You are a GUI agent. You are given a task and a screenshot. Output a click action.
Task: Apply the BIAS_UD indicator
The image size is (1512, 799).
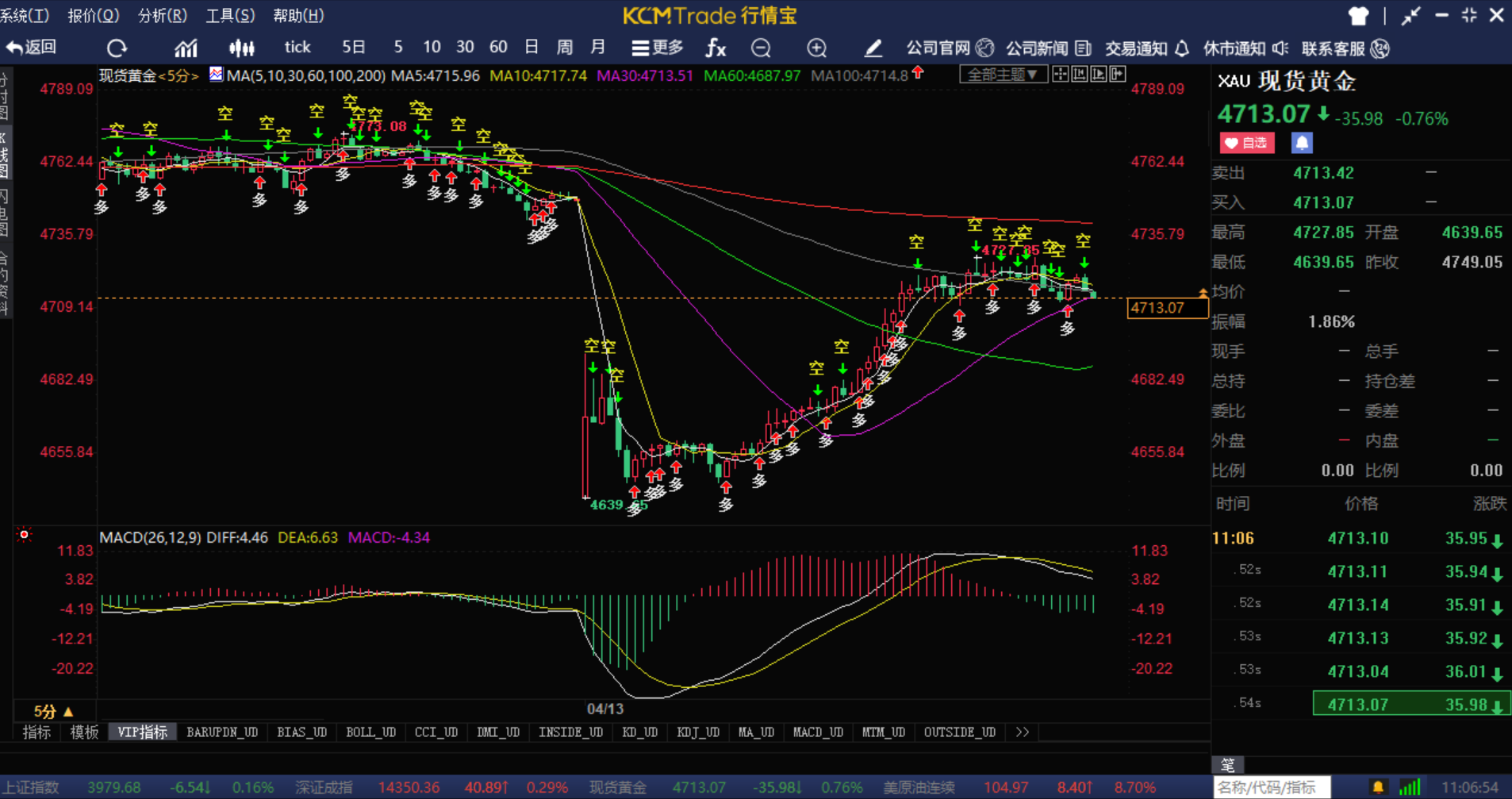tap(302, 732)
